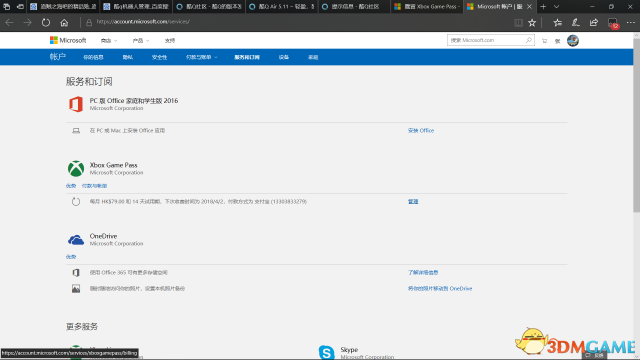
Task: Open the 隐私 nav tab
Action: pos(128,57)
